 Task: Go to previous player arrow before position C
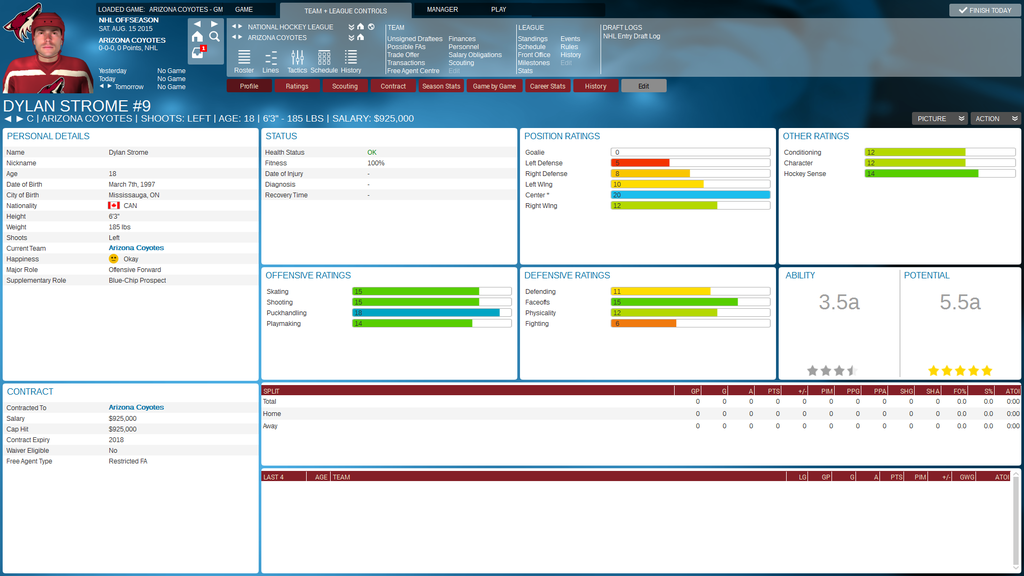tap(8, 119)
